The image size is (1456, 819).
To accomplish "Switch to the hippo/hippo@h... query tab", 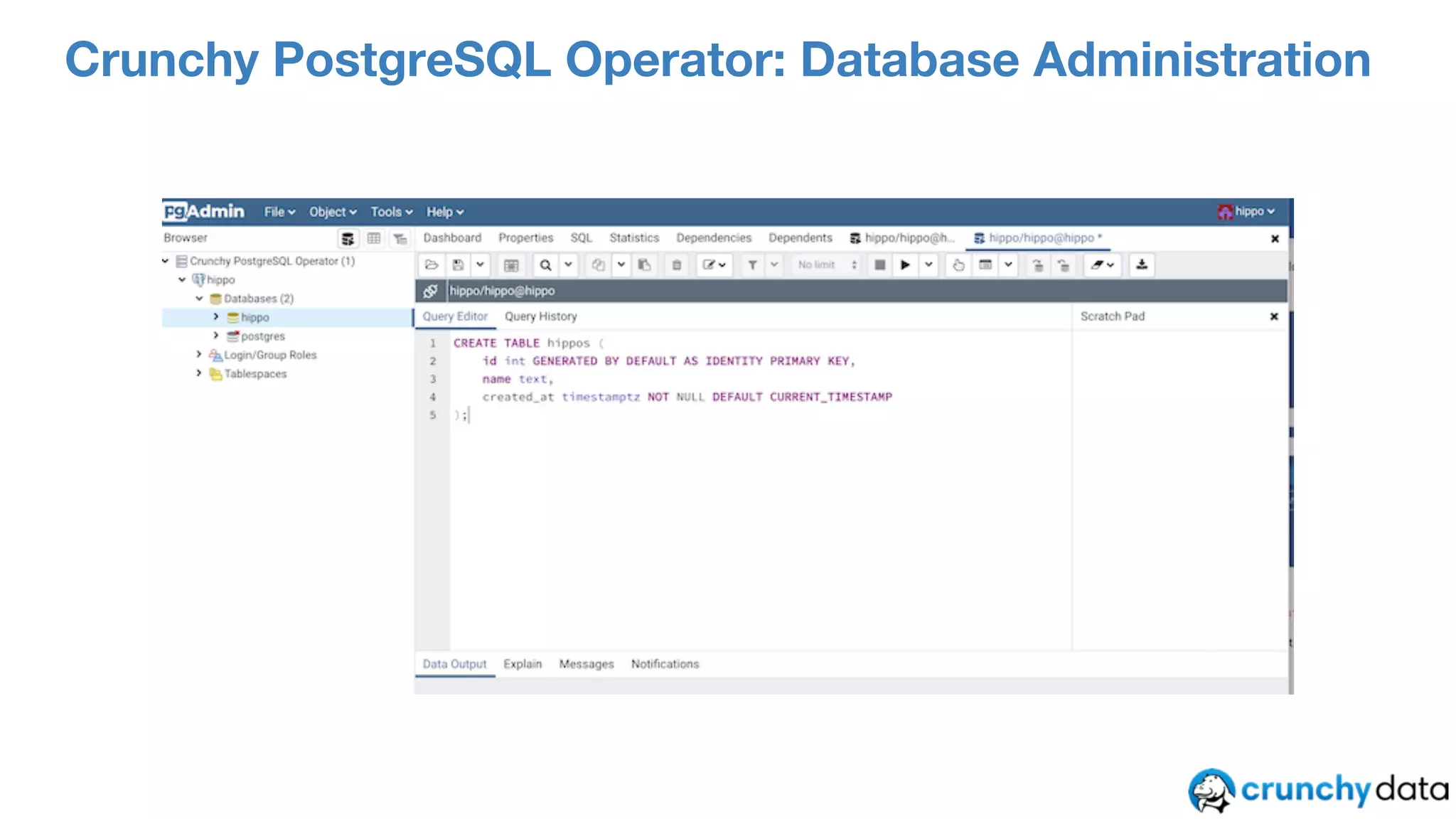I will click(902, 238).
